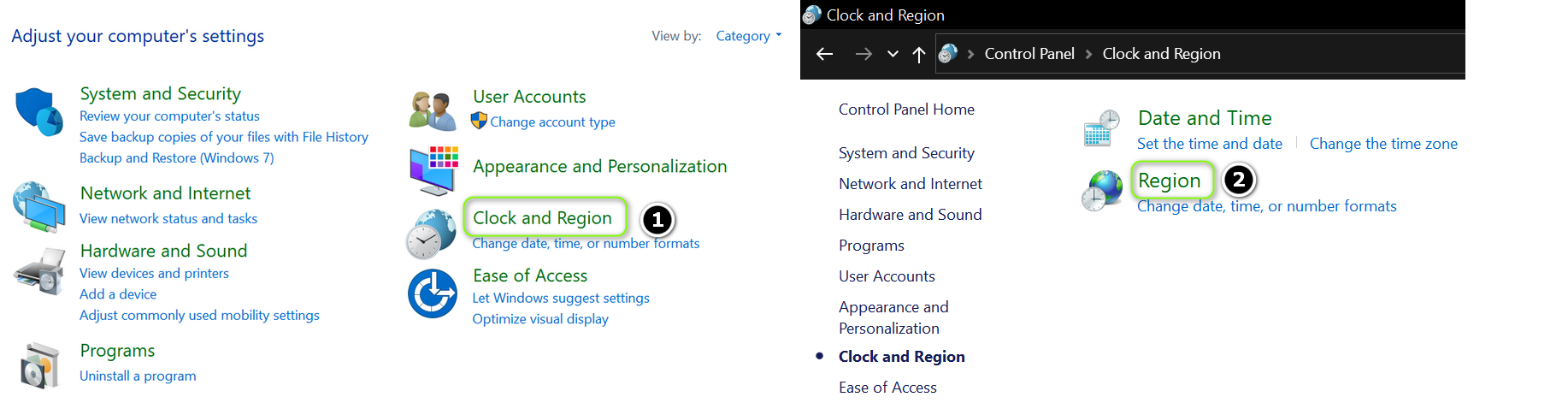Screen dimensions: 1568x403
Task: Click the Up one level arrow
Action: 919,54
